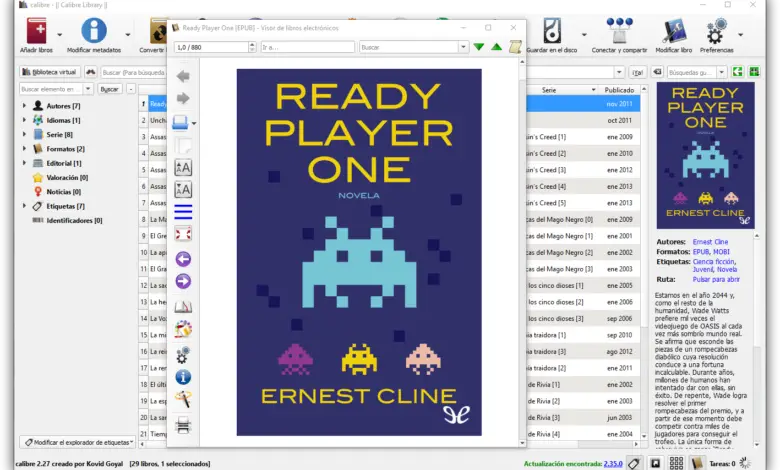
Task: Click the viewer's open ebook icon
Action: click(181, 122)
